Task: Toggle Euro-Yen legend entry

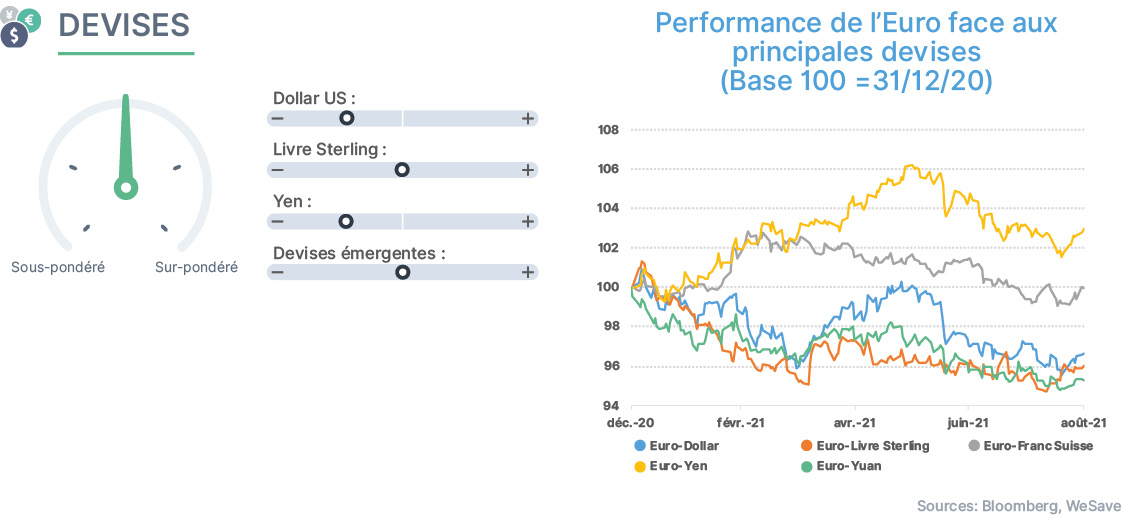Action: point(668,466)
